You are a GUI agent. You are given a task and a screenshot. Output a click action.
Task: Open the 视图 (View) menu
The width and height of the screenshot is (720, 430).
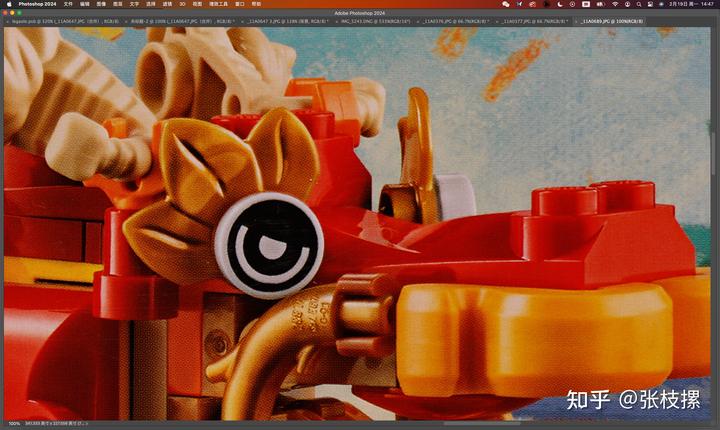[x=197, y=4]
